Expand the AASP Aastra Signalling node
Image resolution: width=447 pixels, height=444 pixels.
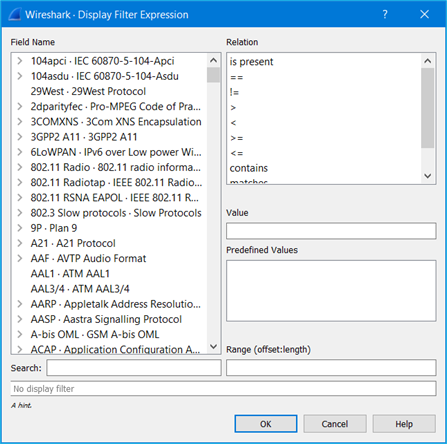click(20, 319)
